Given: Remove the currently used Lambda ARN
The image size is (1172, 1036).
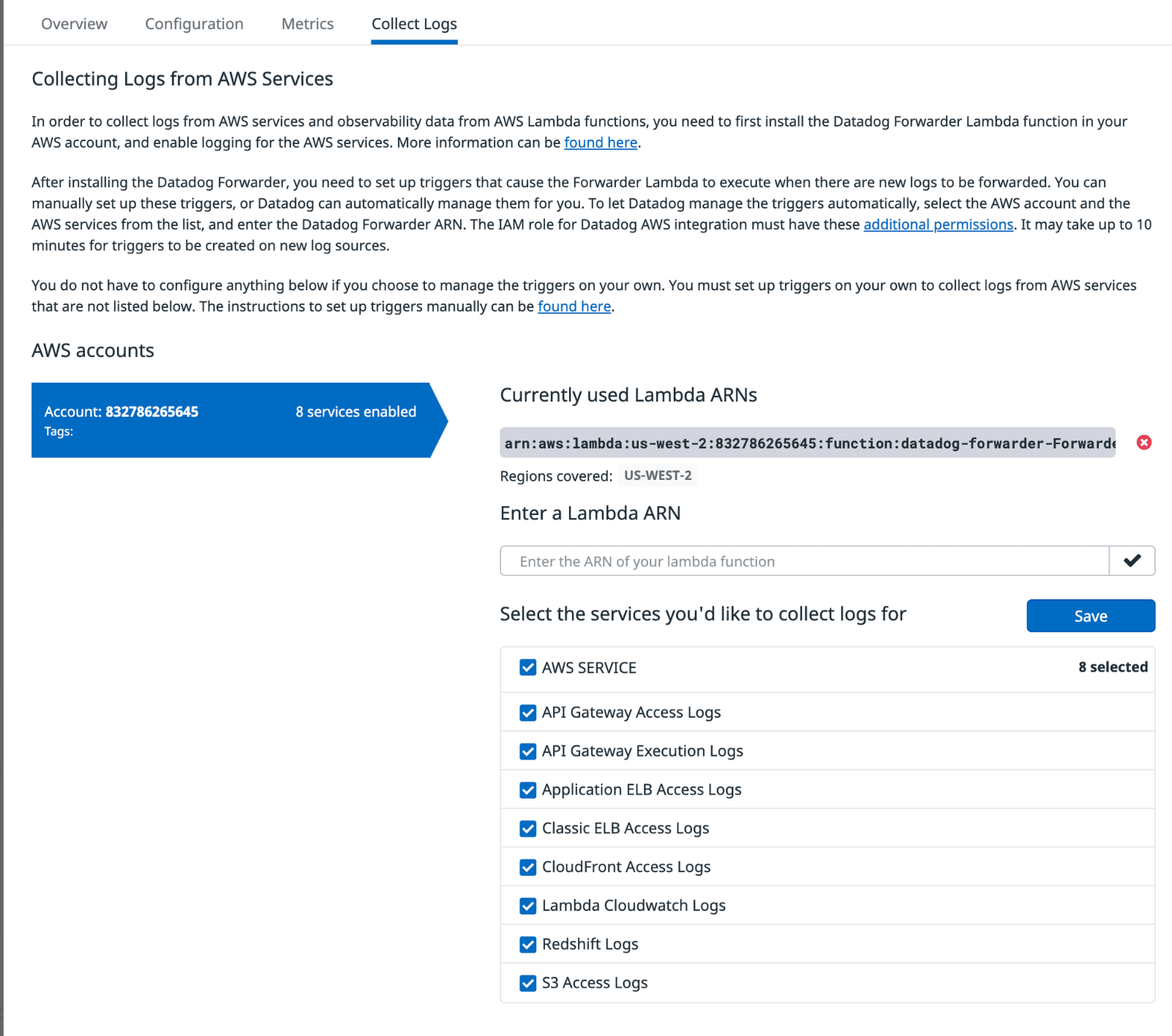Looking at the screenshot, I should 1143,443.
